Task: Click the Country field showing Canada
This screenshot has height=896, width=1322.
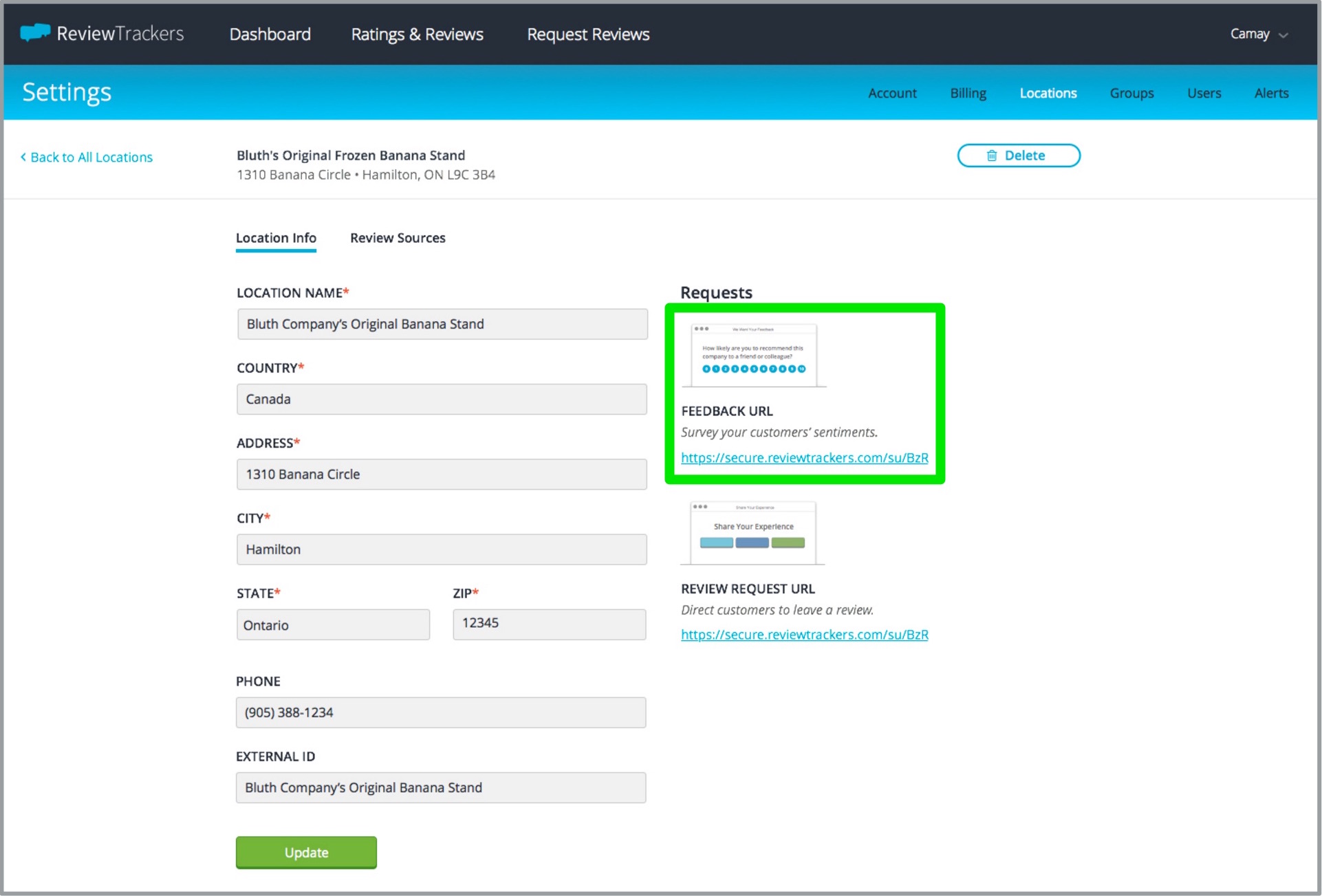Action: tap(442, 399)
